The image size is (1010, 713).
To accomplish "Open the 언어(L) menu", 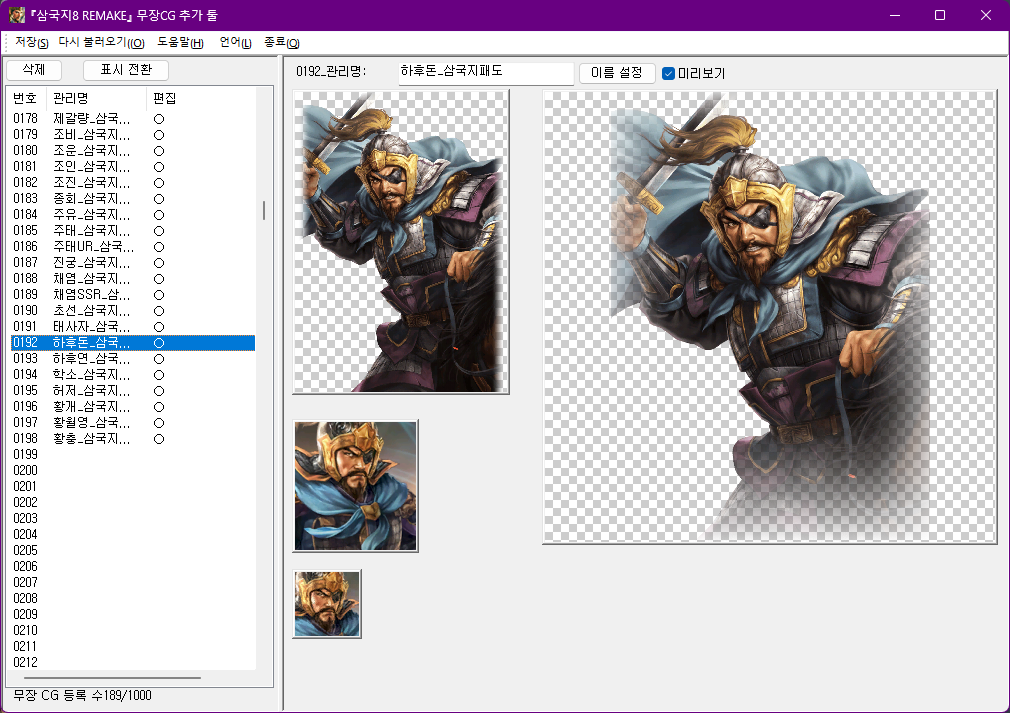I will pyautogui.click(x=235, y=43).
